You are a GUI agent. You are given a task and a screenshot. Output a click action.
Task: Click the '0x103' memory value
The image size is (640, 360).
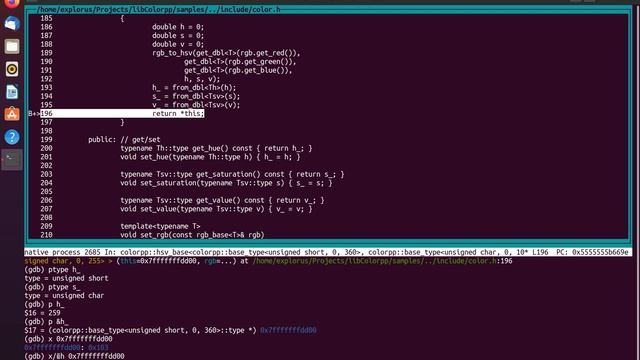pos(98,347)
